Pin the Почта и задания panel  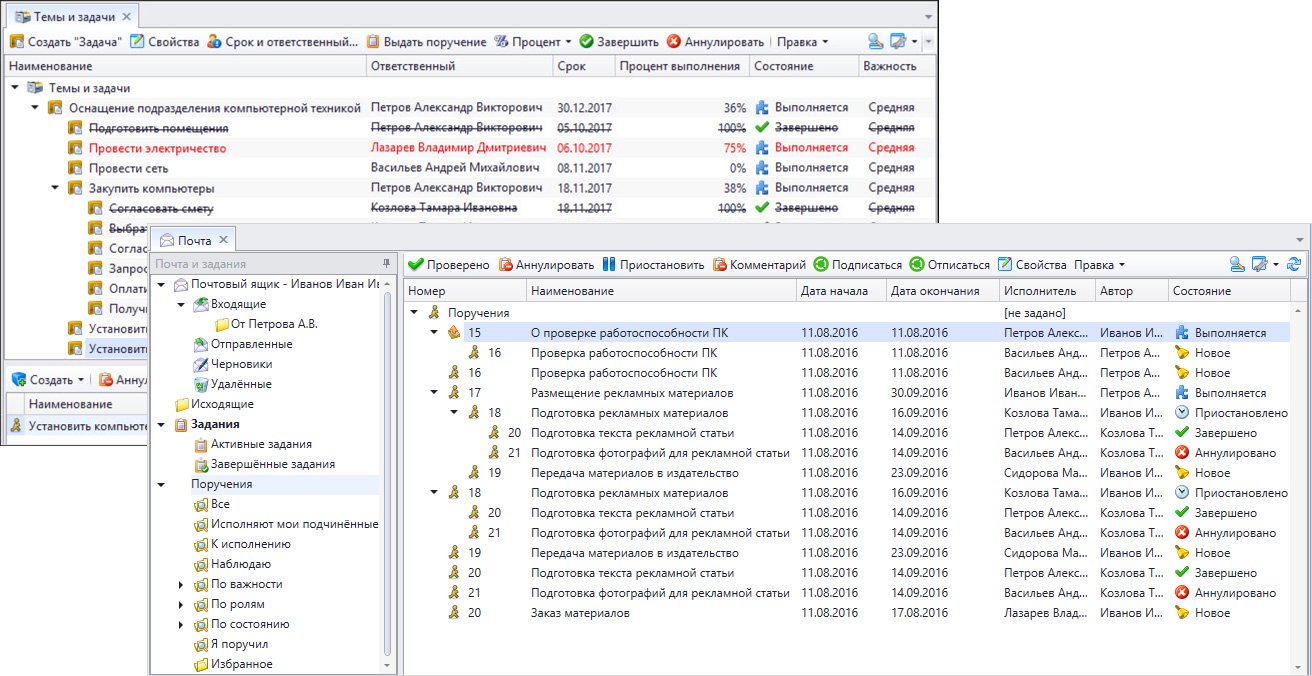click(x=386, y=264)
